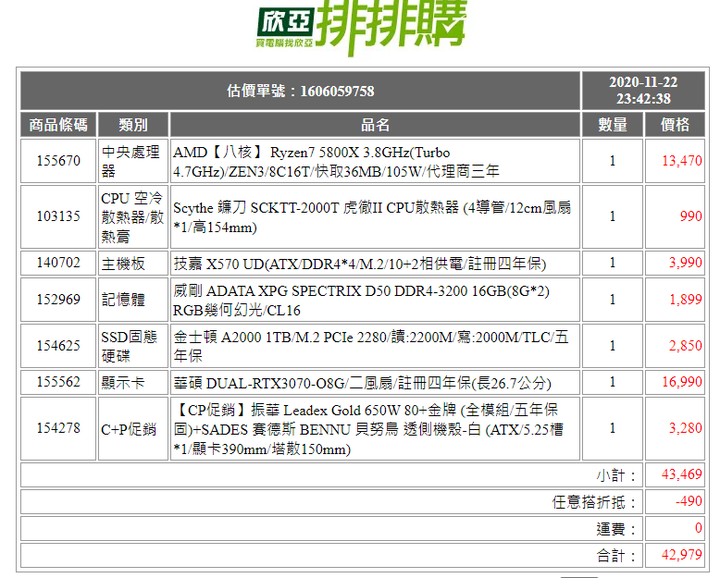
Task: Select barcode 155562
Action: [58, 382]
